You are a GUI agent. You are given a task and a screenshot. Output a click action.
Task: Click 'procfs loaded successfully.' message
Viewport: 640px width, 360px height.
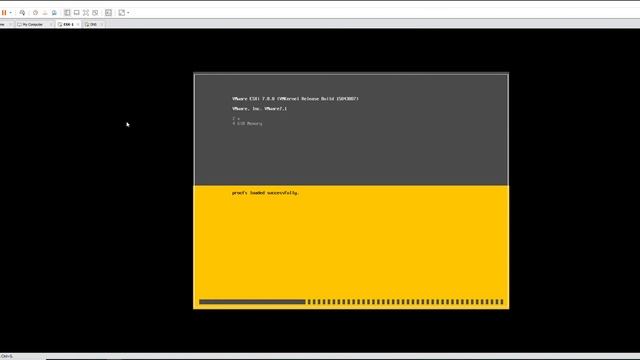[x=265, y=193]
